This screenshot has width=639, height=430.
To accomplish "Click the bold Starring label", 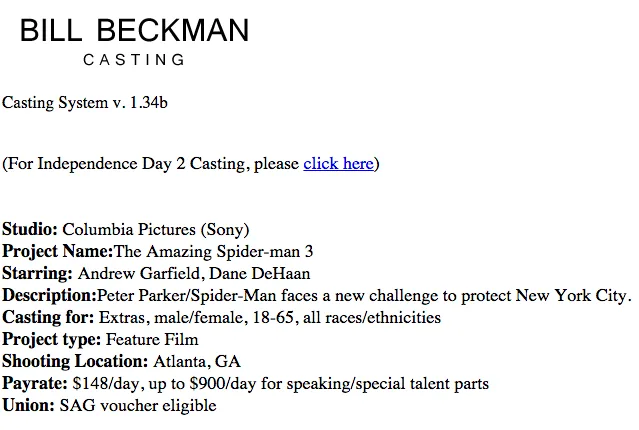I will point(37,274).
